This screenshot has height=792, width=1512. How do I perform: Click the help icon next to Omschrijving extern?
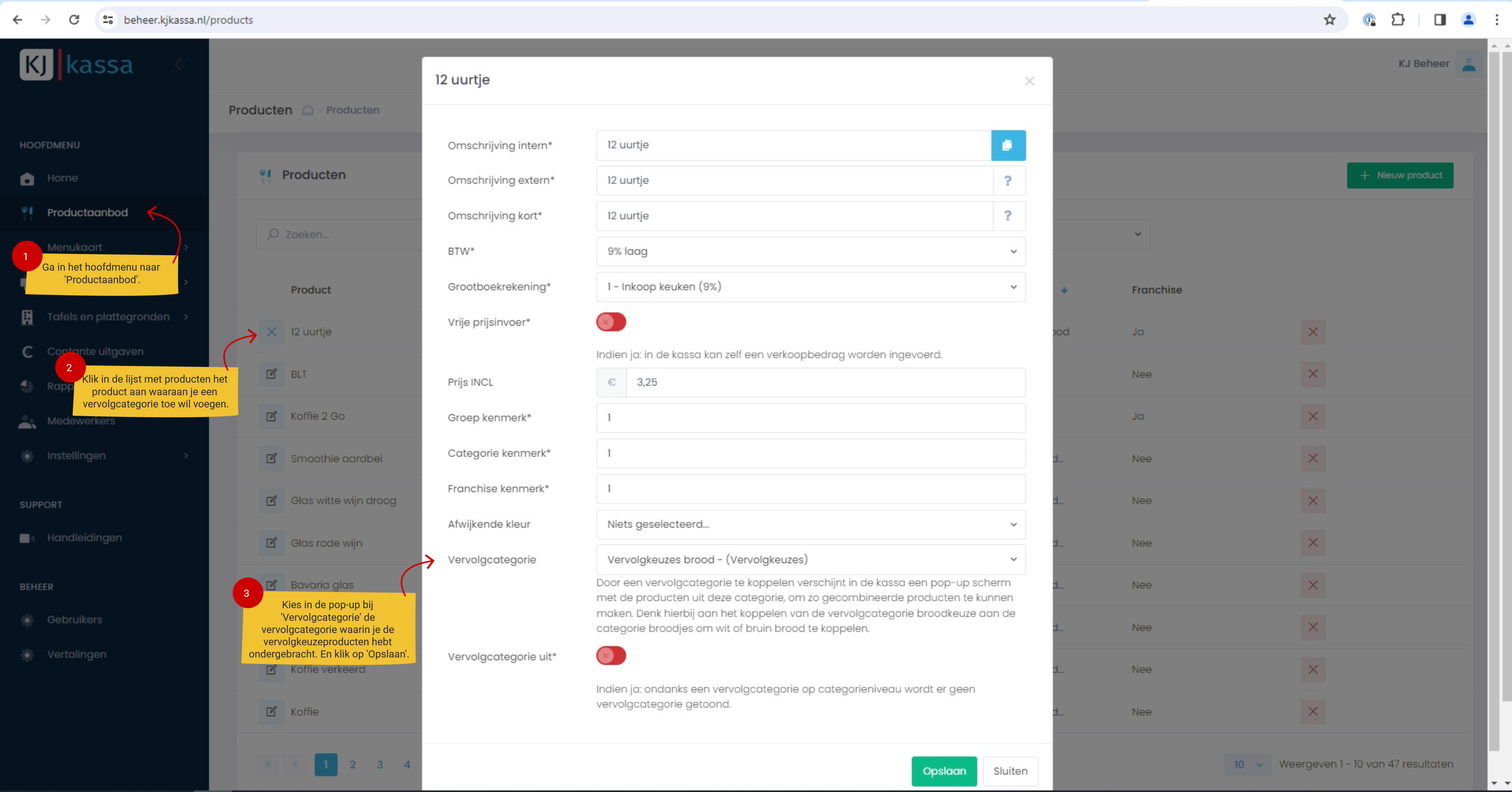(x=1008, y=181)
